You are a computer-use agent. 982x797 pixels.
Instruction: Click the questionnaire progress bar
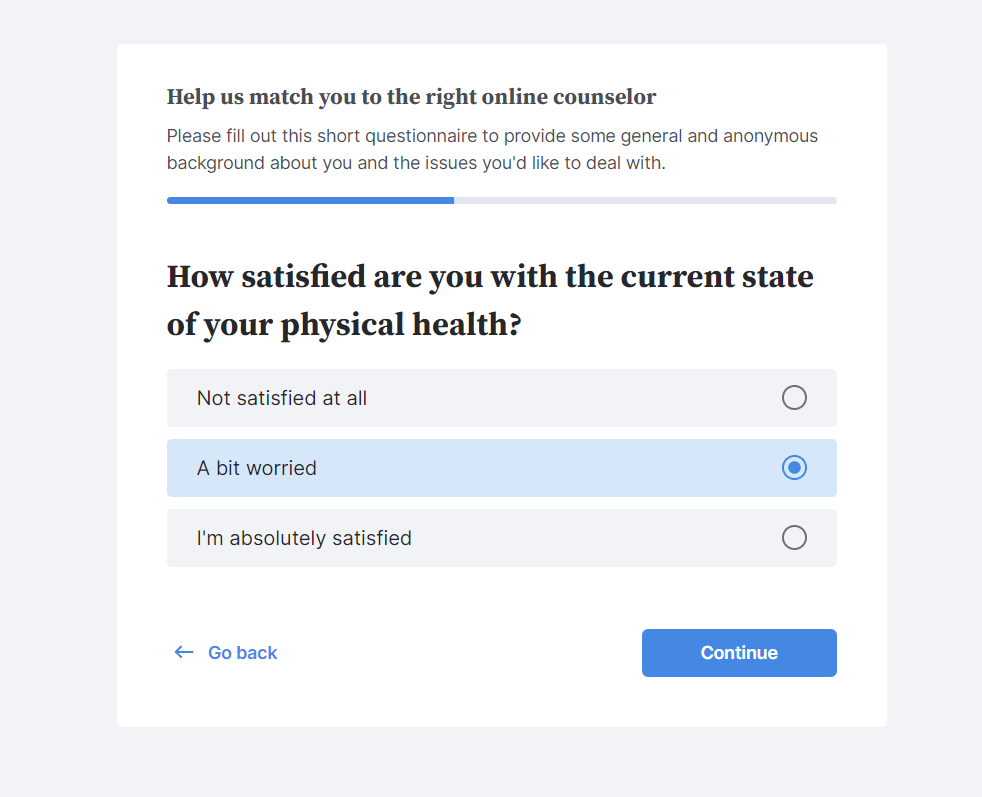point(501,200)
